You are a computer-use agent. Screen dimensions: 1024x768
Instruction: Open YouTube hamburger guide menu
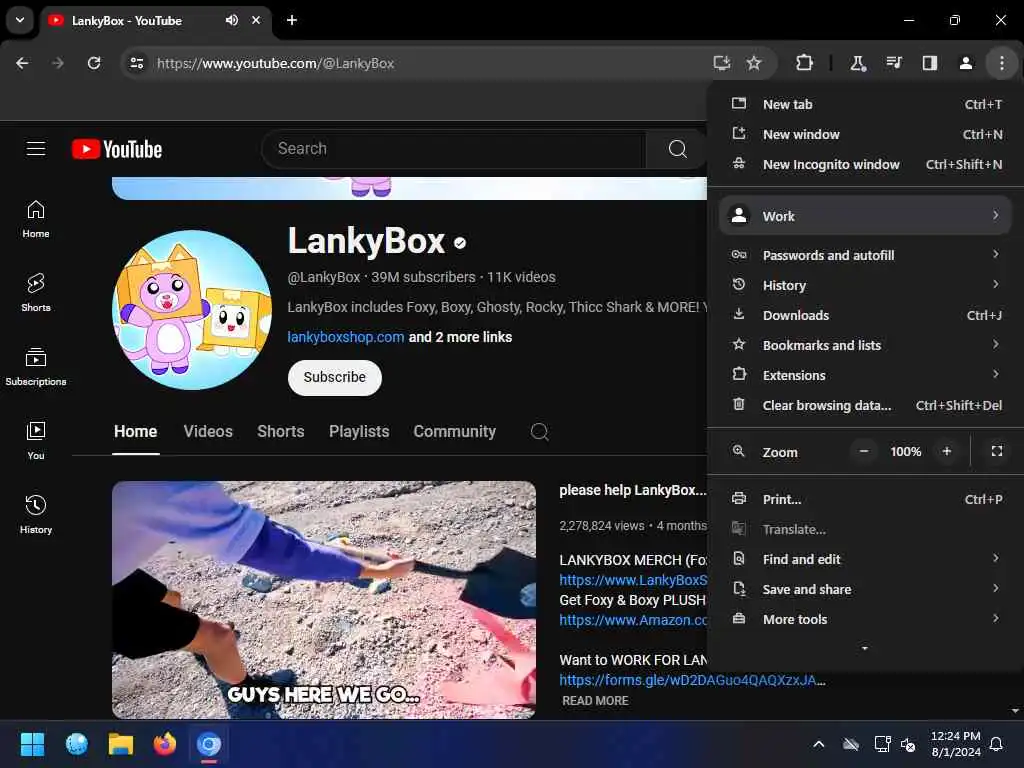click(36, 149)
